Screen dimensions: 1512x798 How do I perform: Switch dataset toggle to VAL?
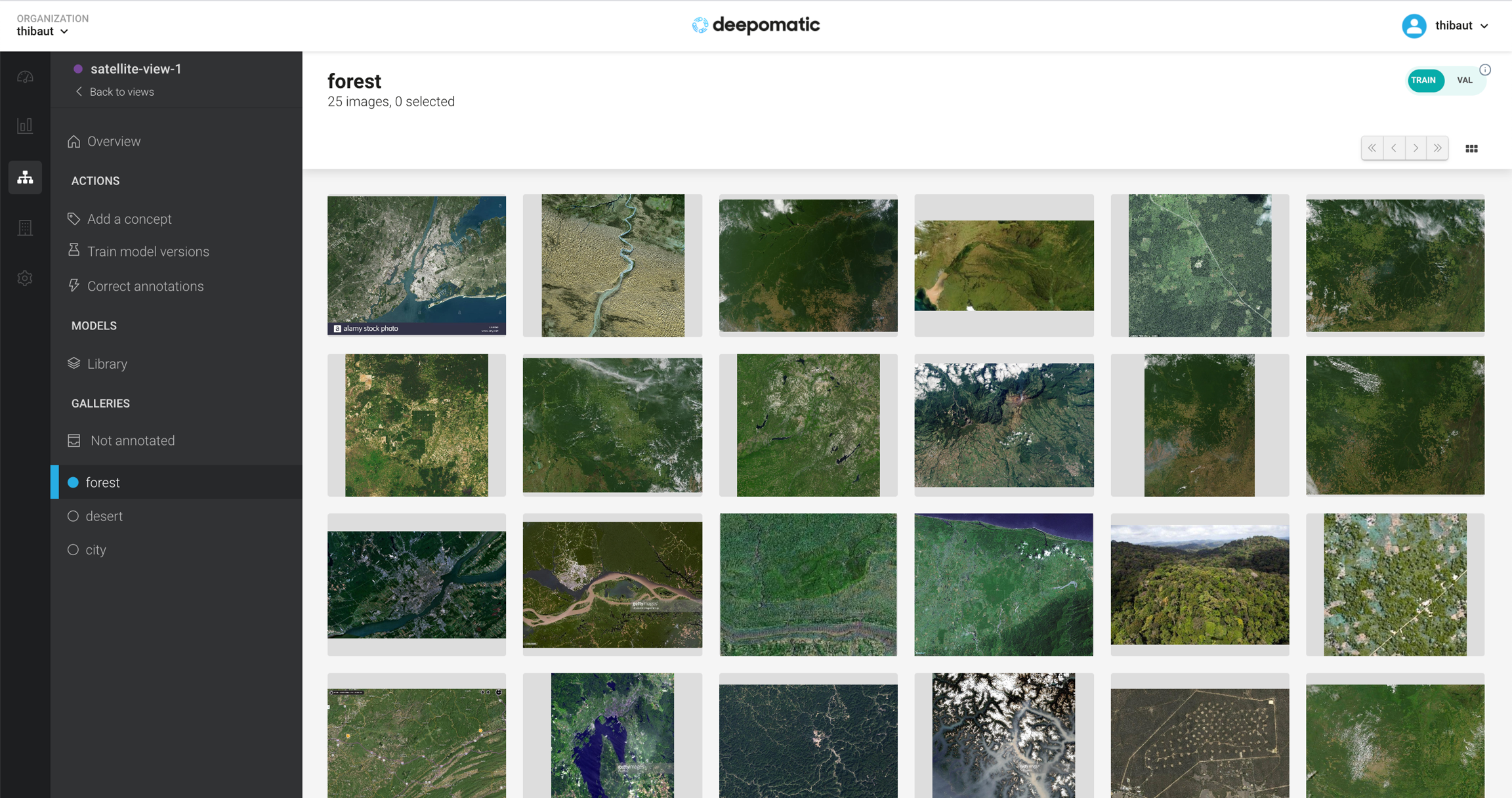tap(1464, 80)
